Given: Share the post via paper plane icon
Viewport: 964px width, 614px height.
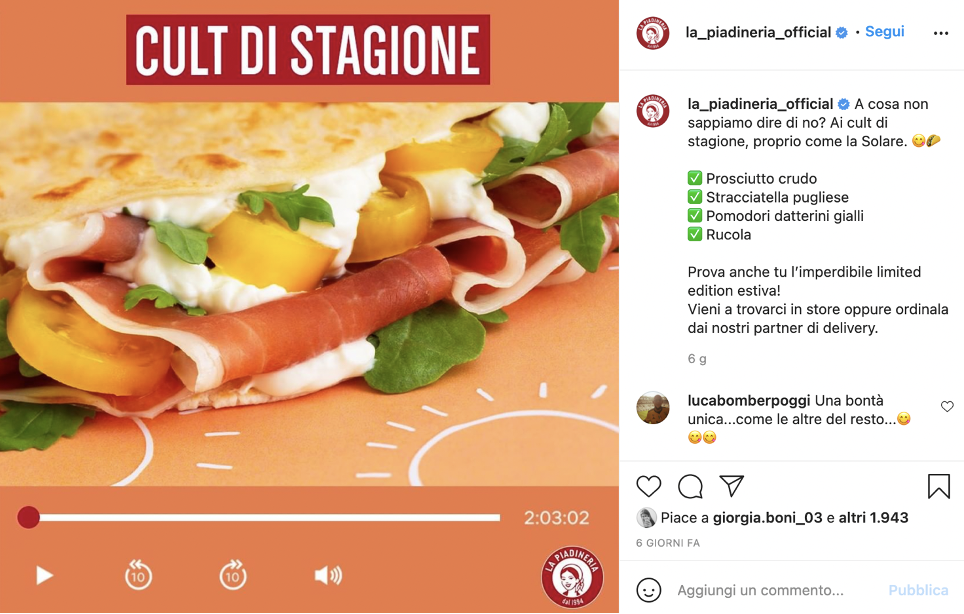Looking at the screenshot, I should coord(732,486).
